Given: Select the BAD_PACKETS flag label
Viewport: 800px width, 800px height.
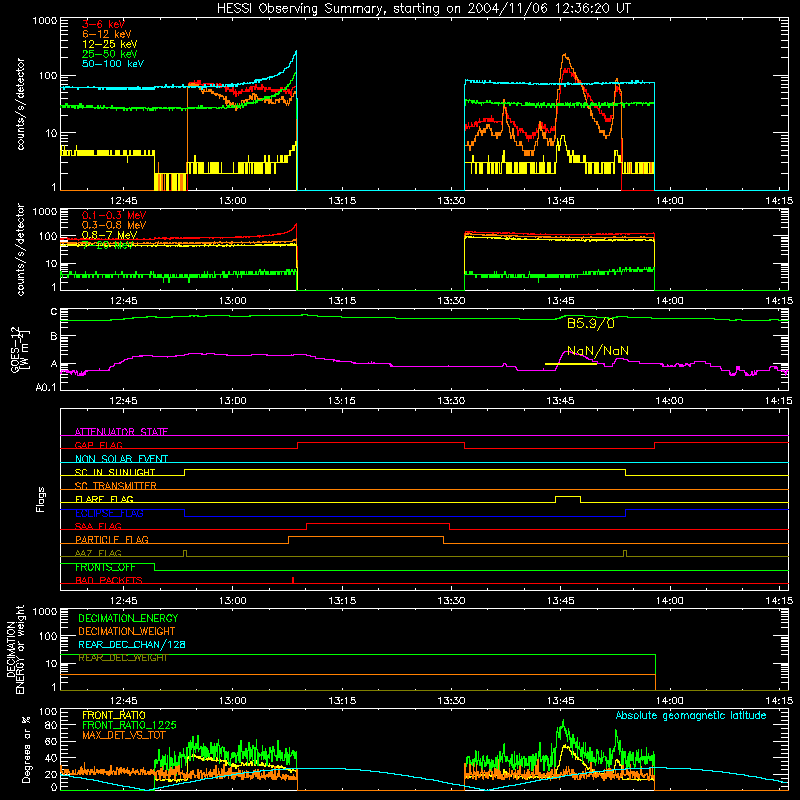Looking at the screenshot, I should click(109, 581).
